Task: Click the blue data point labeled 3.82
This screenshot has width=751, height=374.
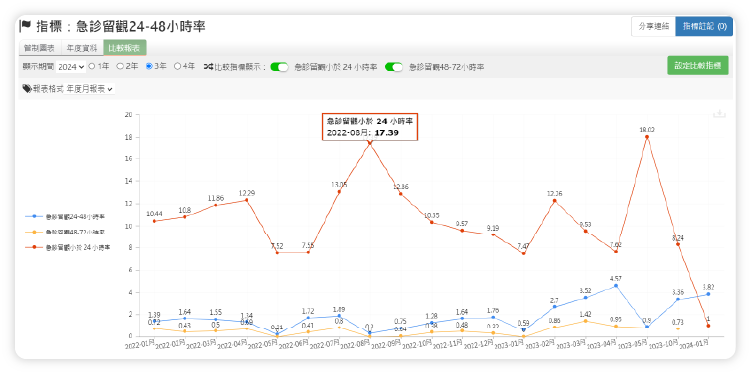Action: [708, 294]
